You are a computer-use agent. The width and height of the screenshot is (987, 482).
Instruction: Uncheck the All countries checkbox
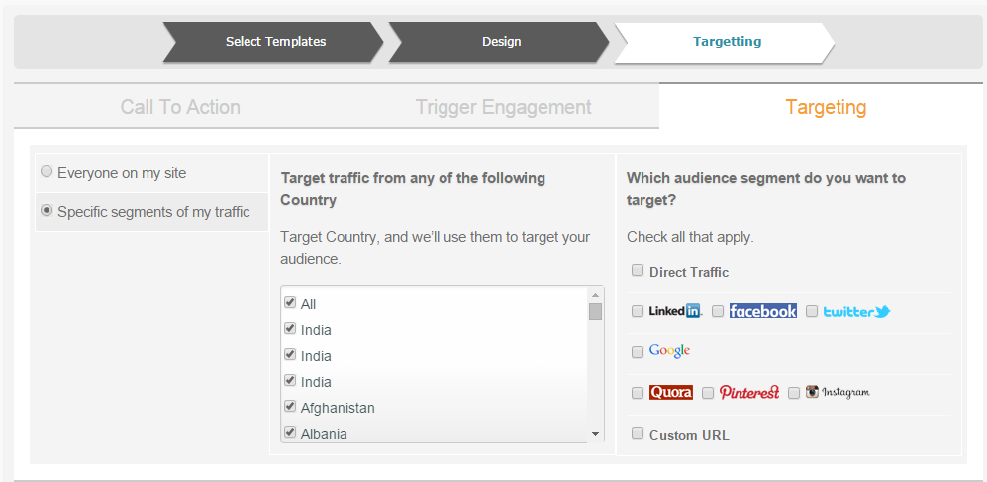[290, 303]
